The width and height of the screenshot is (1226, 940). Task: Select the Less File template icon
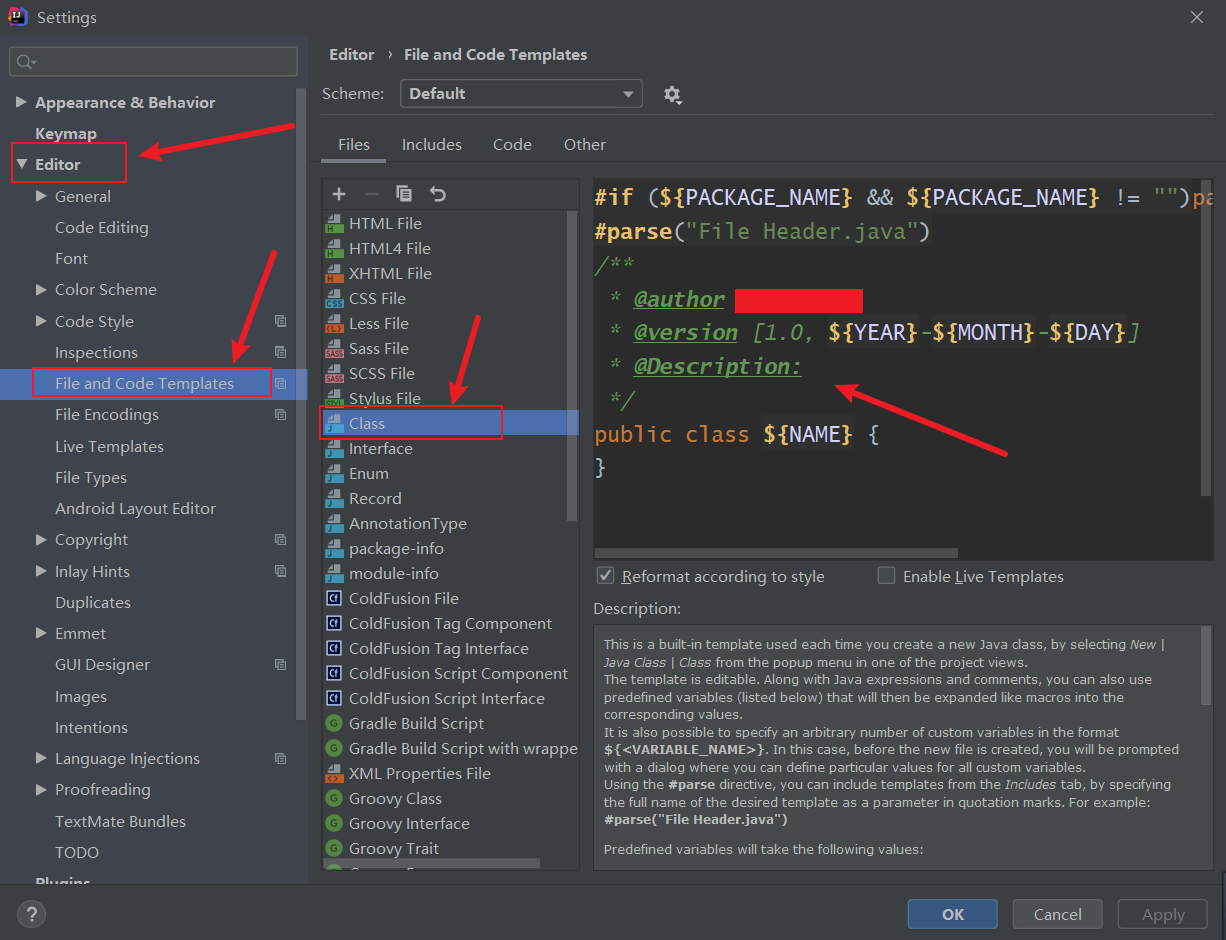[x=335, y=324]
